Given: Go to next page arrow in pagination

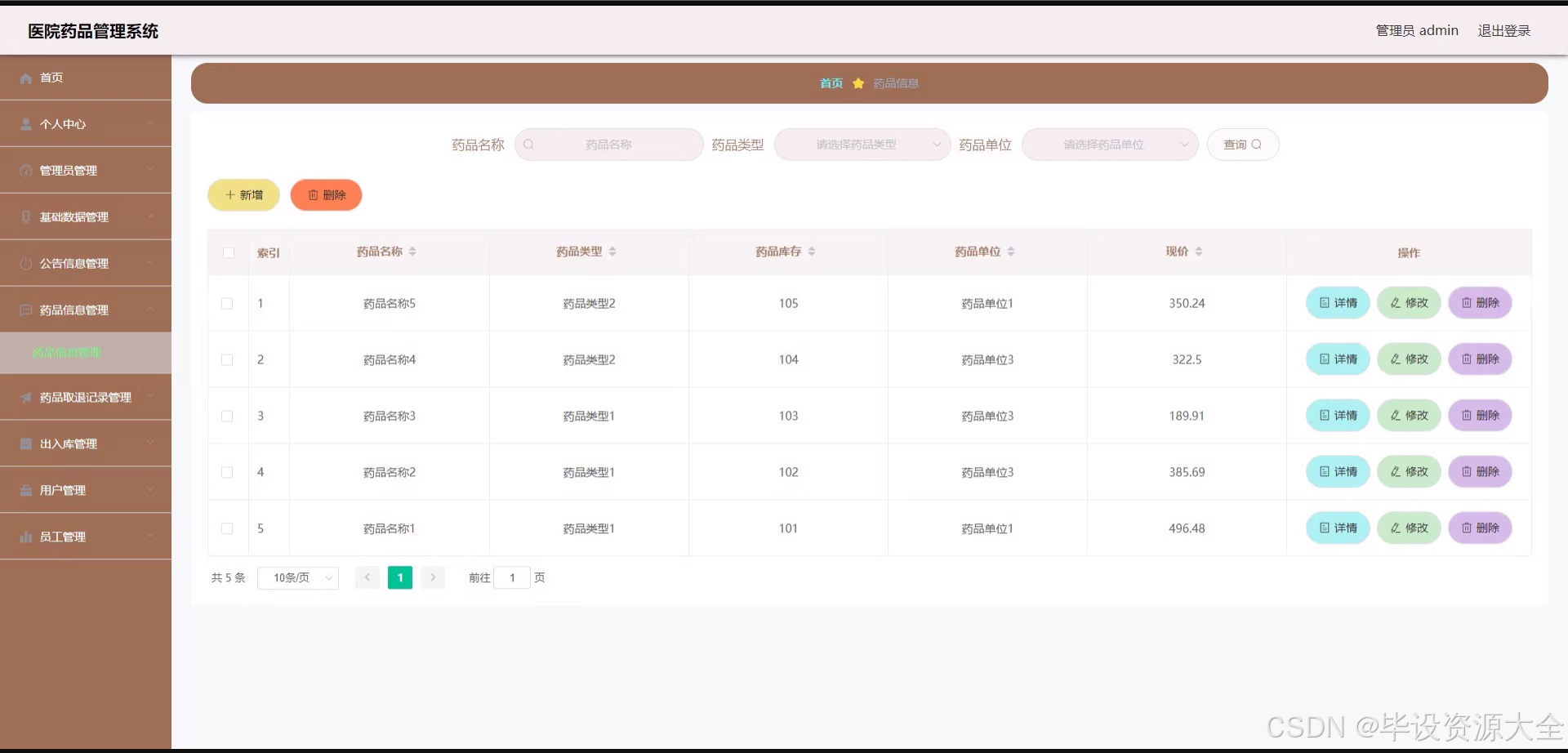Looking at the screenshot, I should (x=433, y=577).
